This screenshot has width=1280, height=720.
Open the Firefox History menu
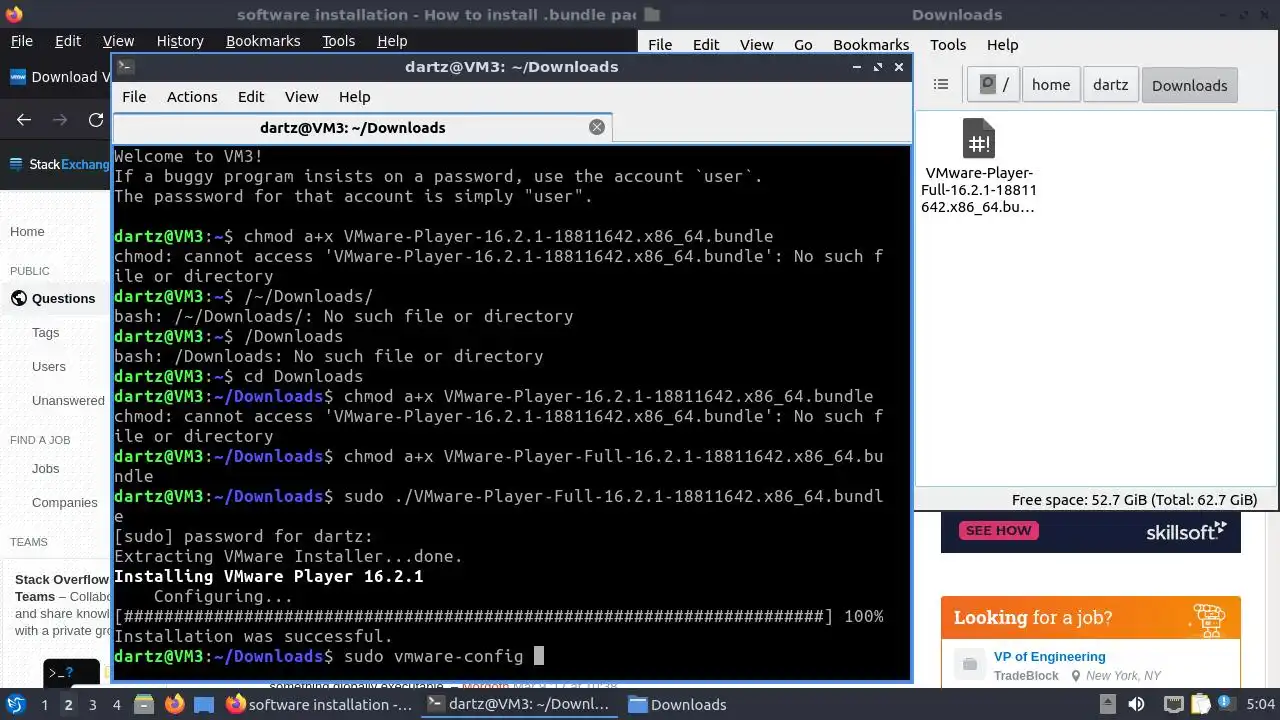pyautogui.click(x=180, y=41)
